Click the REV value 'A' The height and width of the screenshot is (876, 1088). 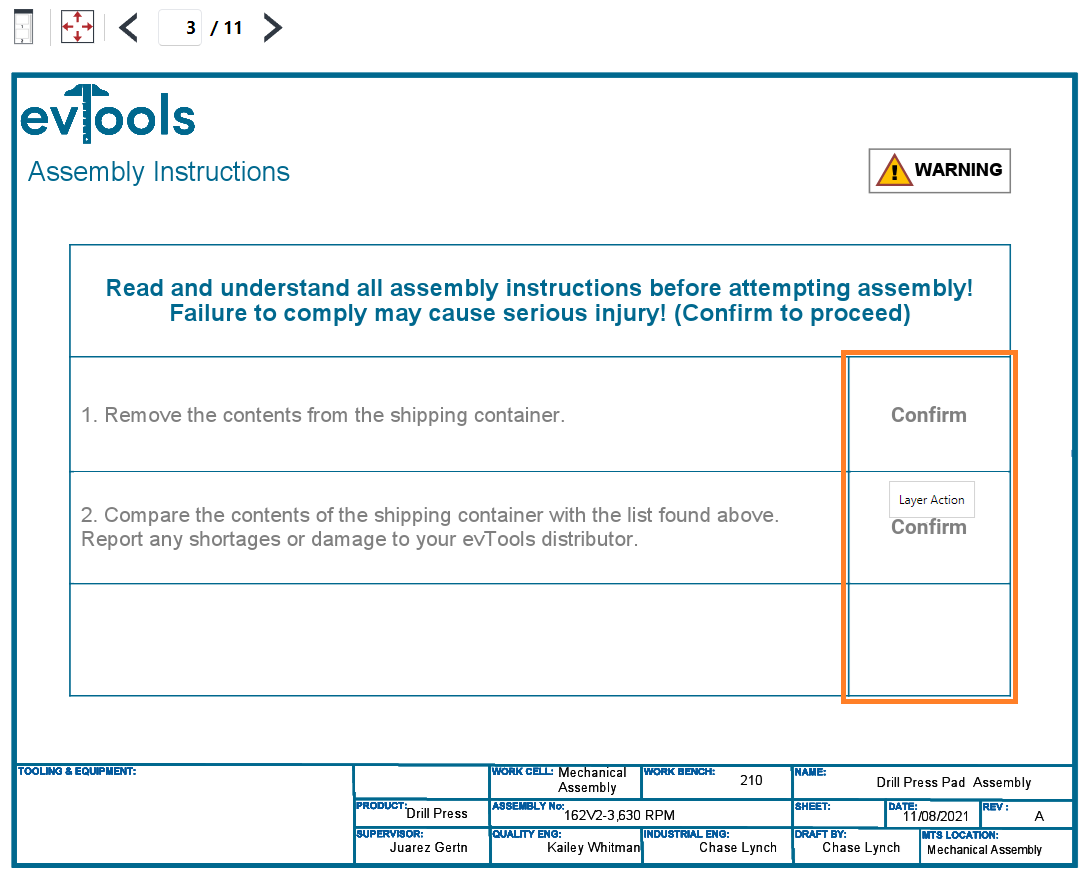(x=1039, y=816)
